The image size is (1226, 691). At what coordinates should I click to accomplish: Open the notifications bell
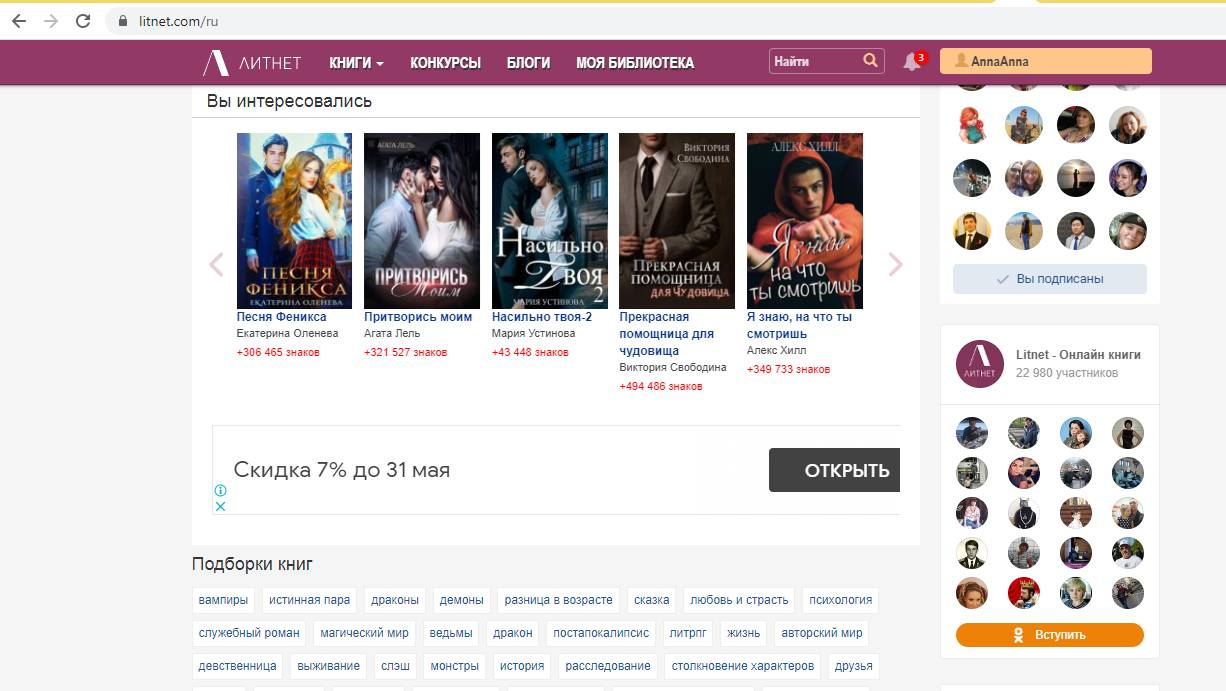tap(911, 62)
